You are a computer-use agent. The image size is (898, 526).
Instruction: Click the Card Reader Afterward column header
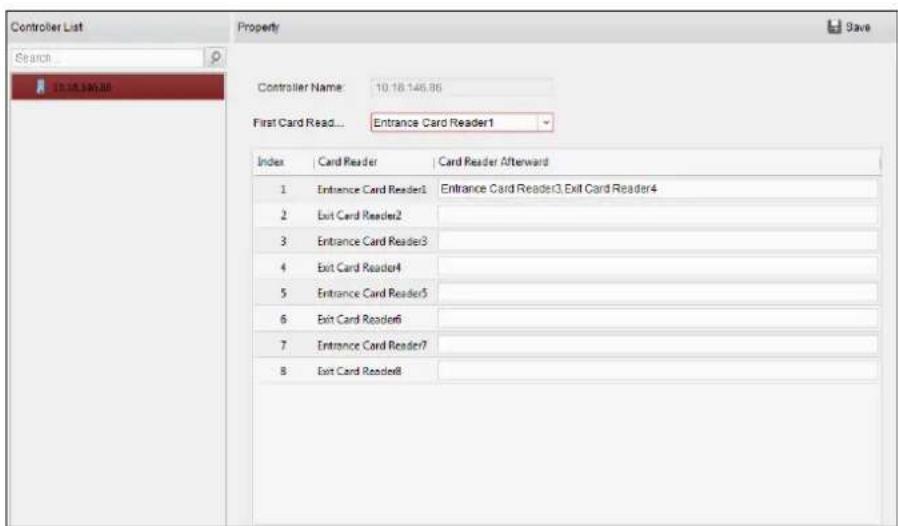(x=493, y=162)
